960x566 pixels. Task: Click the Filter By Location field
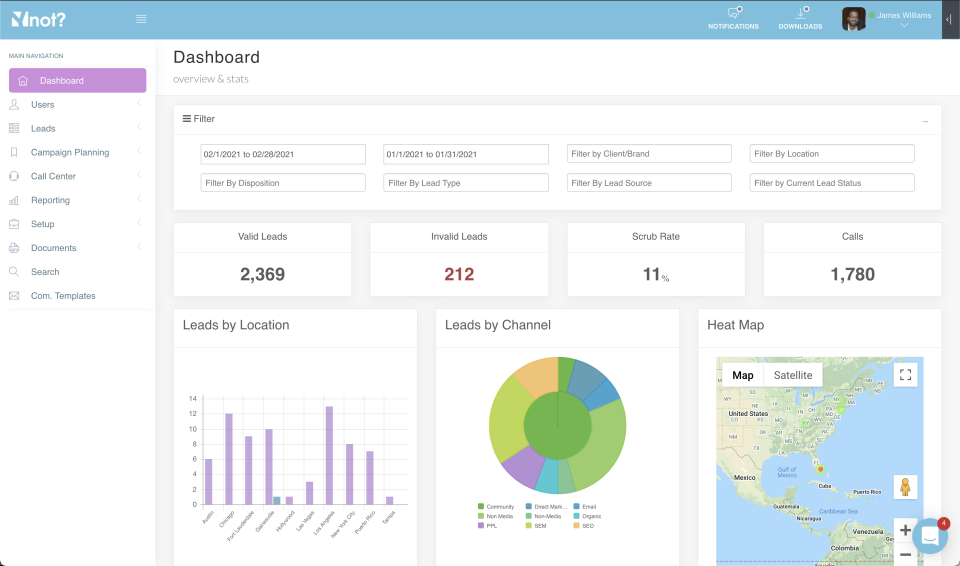[x=832, y=154]
